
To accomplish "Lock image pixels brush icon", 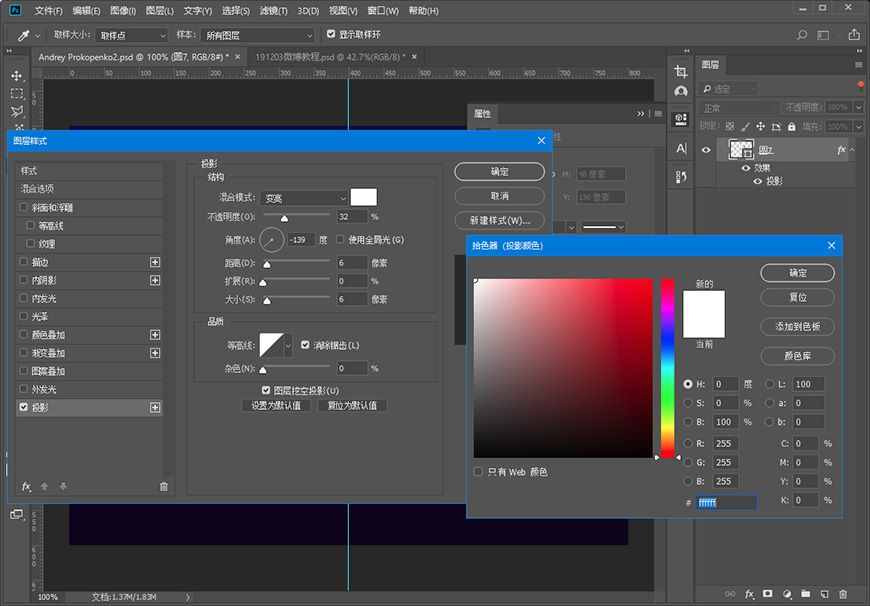I will [746, 127].
